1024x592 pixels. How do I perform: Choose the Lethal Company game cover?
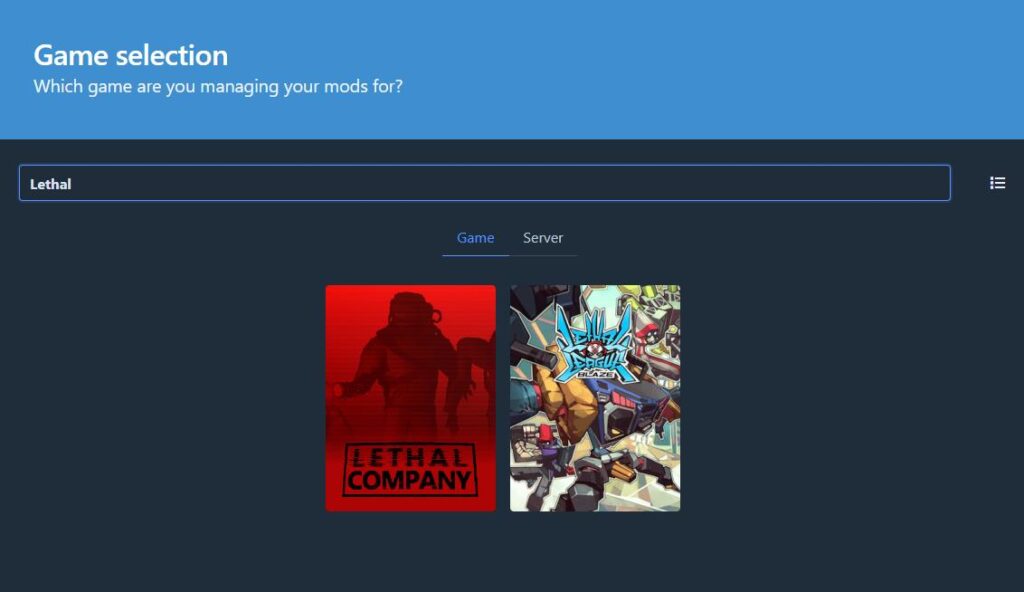(410, 398)
